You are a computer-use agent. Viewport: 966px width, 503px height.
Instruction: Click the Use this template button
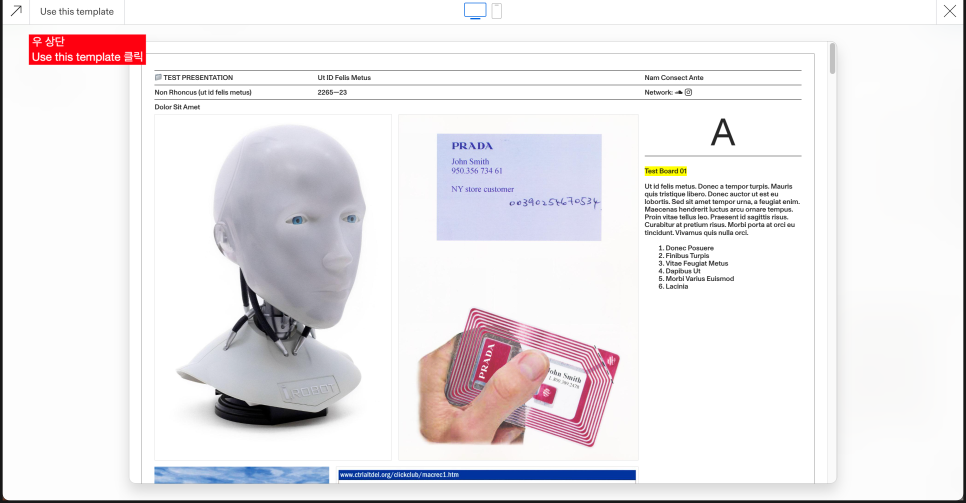point(77,12)
